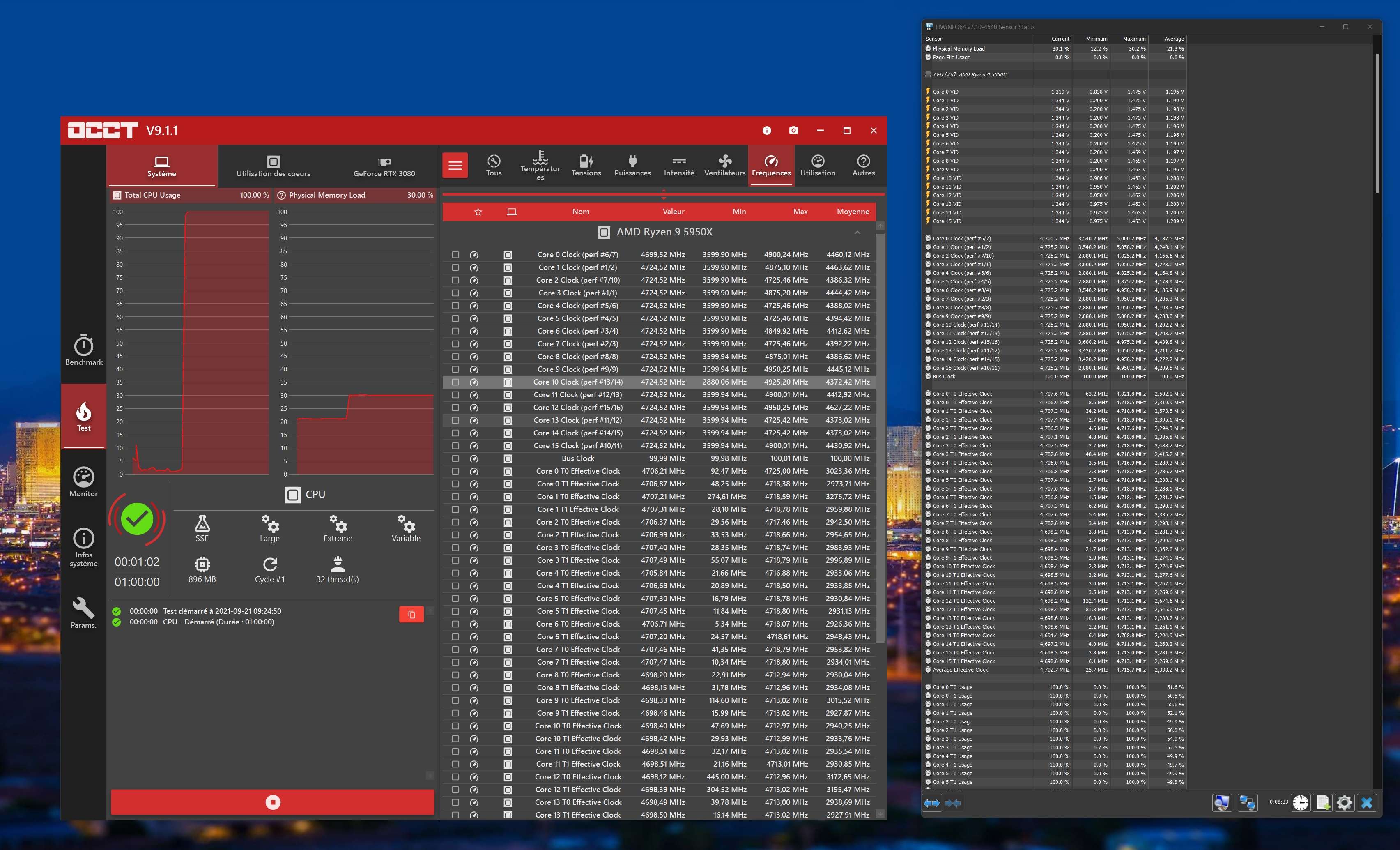Tick checkbox for Core 0 Clock row
Image resolution: width=1400 pixels, height=850 pixels.
tap(455, 255)
